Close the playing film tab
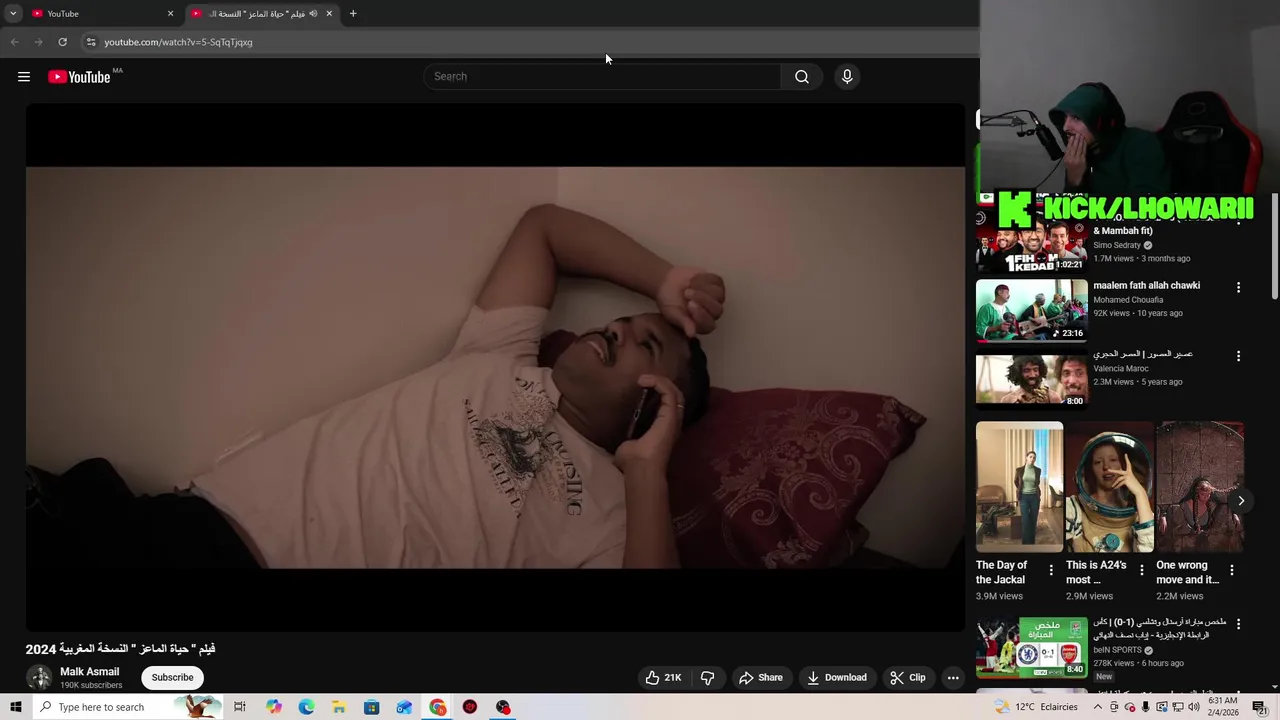This screenshot has width=1280, height=720. coord(329,14)
